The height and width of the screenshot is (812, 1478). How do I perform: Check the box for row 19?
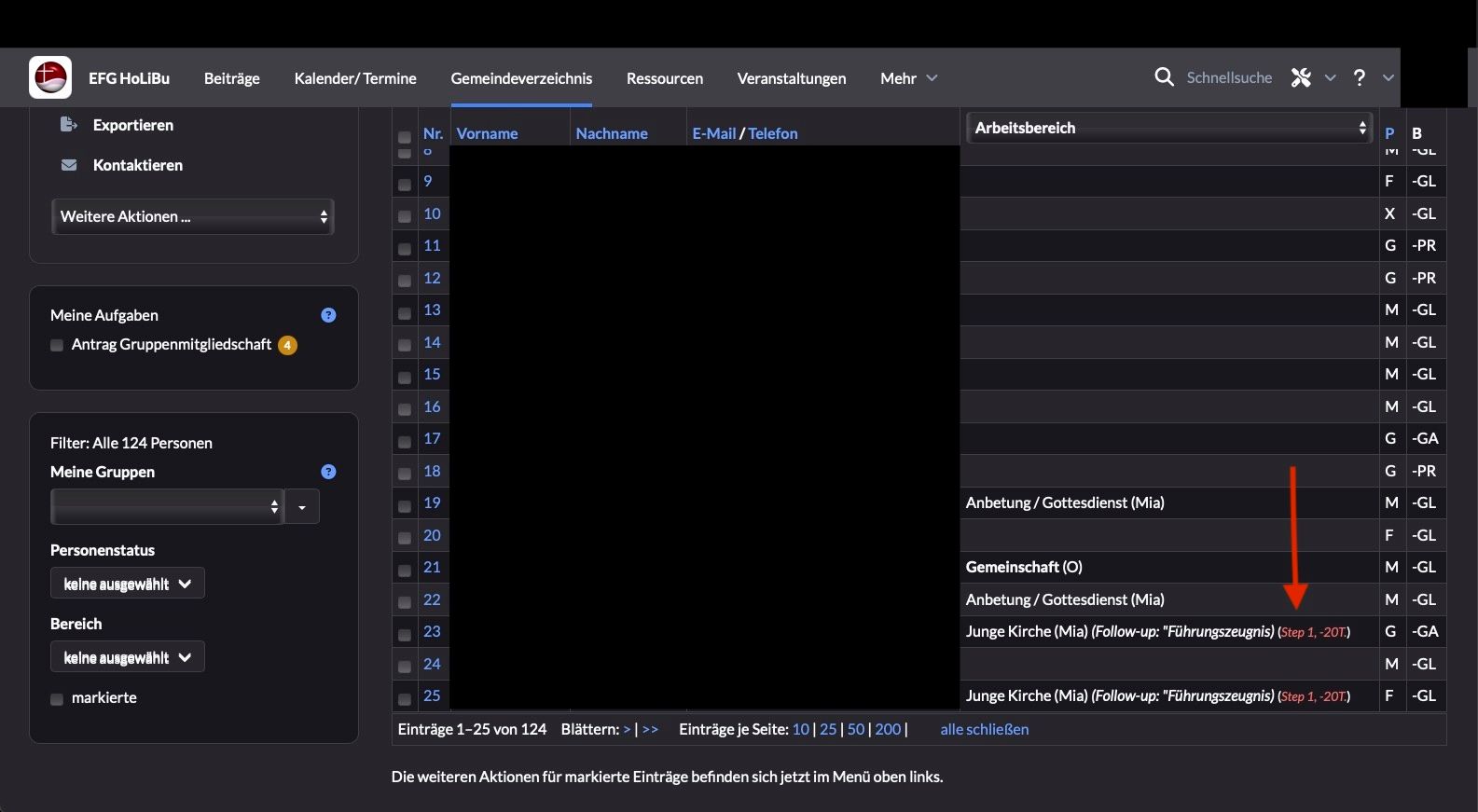pos(405,505)
